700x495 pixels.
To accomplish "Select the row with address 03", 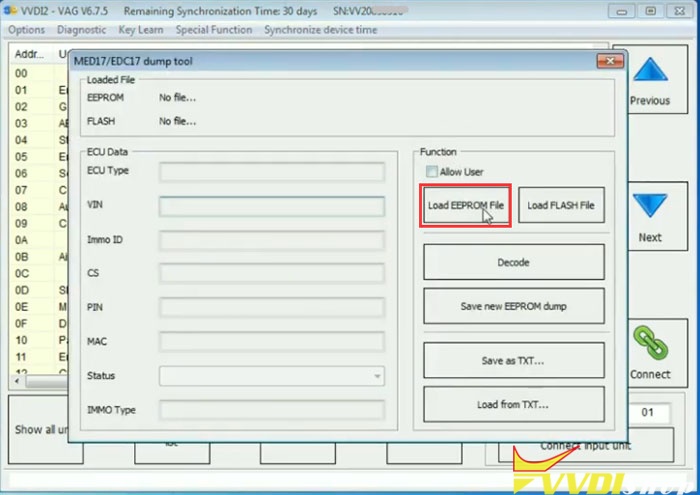I will pos(39,123).
